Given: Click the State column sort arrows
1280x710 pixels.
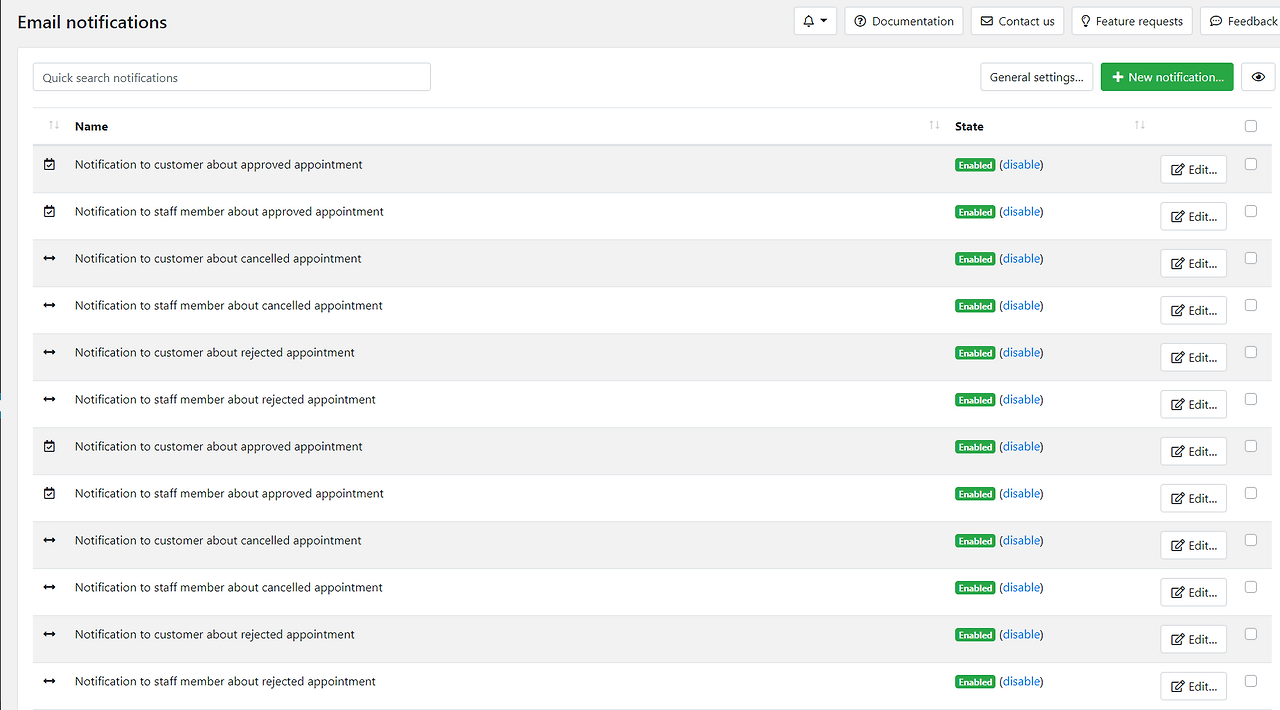Looking at the screenshot, I should click(1140, 125).
